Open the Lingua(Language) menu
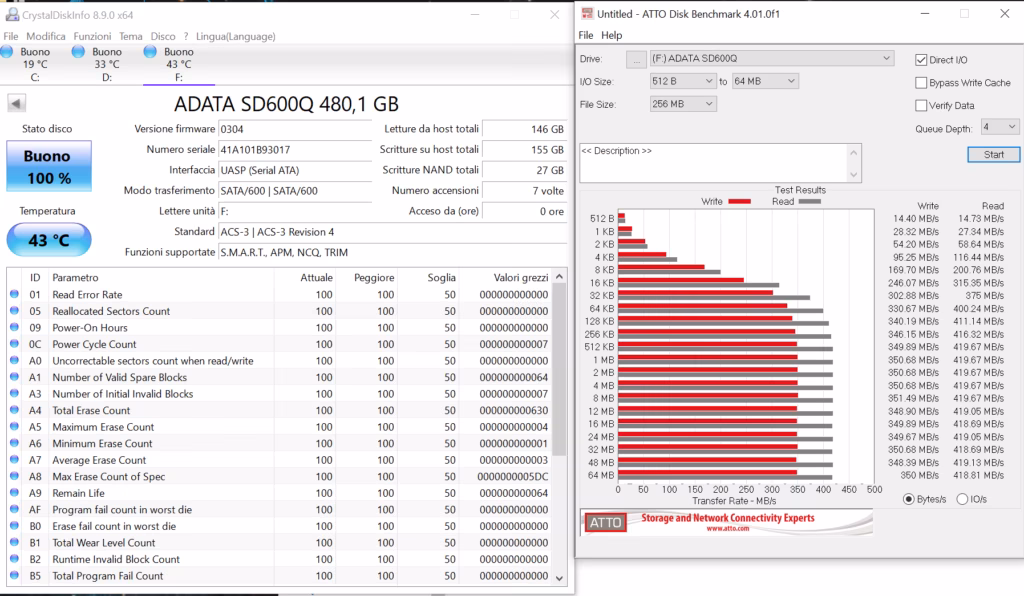The height and width of the screenshot is (596, 1024). (236, 37)
